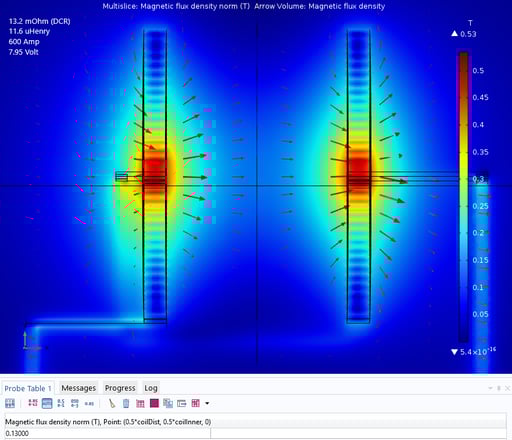Viewport: 512px width, 440px height.
Task: Choose the fourth number notation icon
Action: pos(75,403)
